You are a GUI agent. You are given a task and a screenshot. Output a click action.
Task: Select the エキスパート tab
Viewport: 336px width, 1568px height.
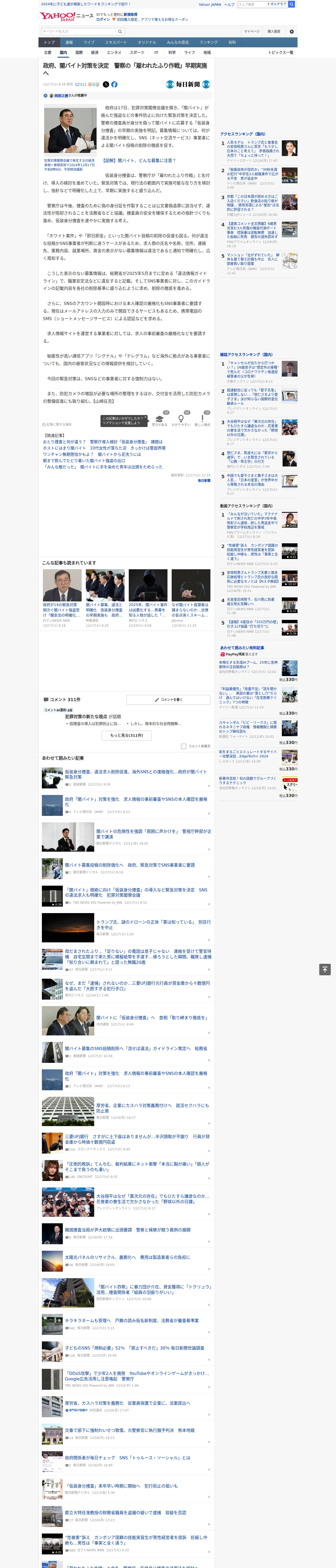tap(116, 43)
